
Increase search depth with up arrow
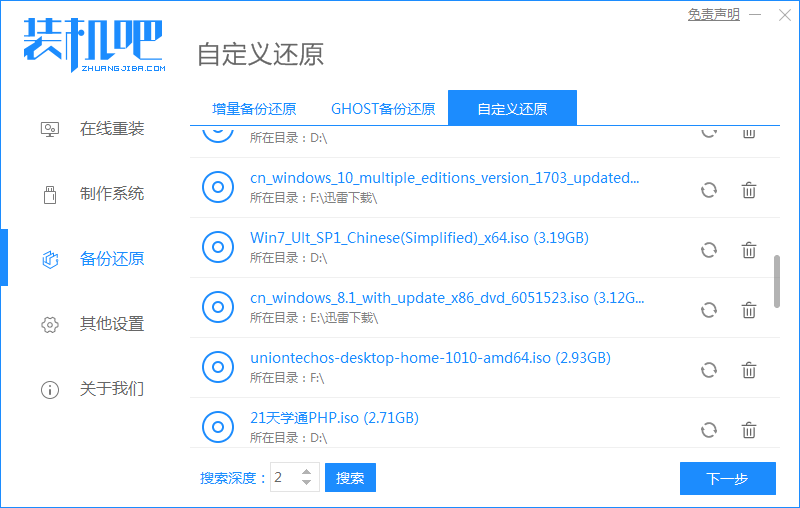(x=308, y=472)
